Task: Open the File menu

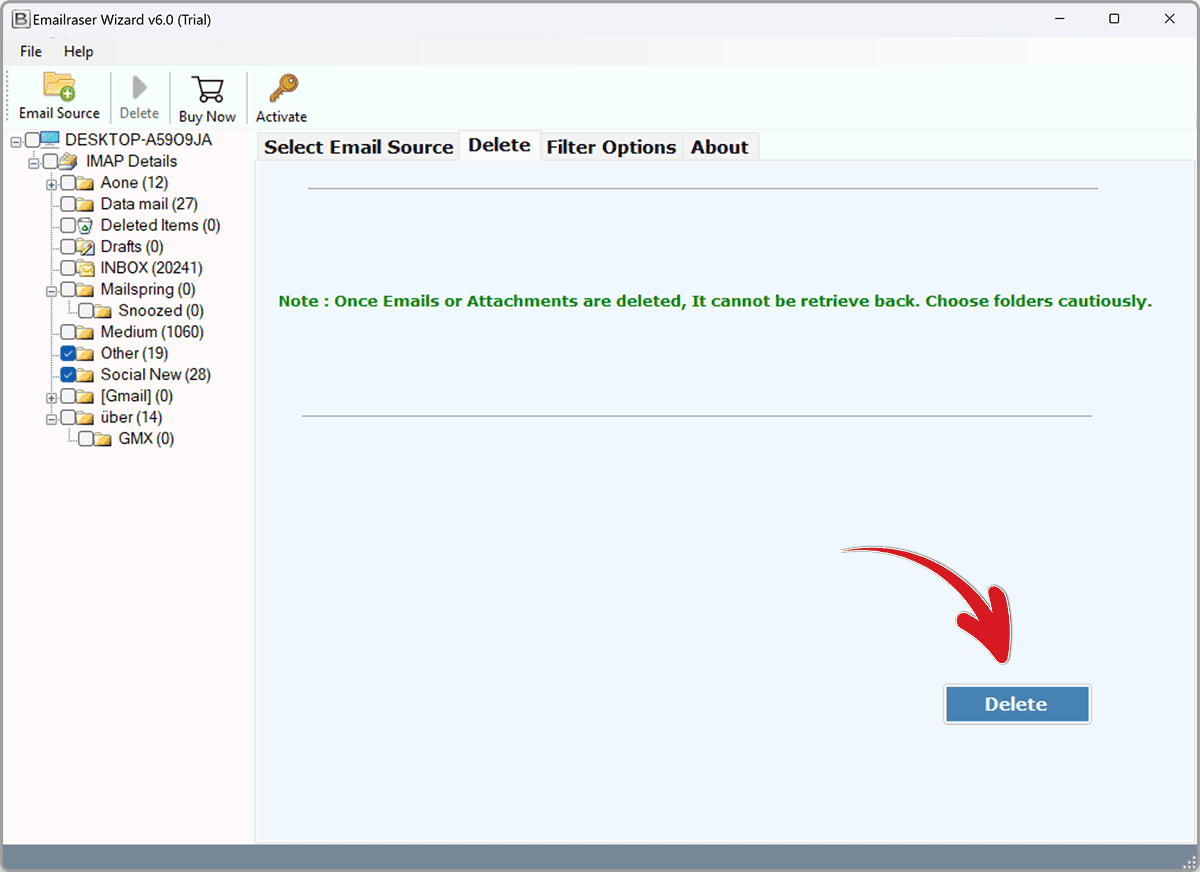Action: 31,51
